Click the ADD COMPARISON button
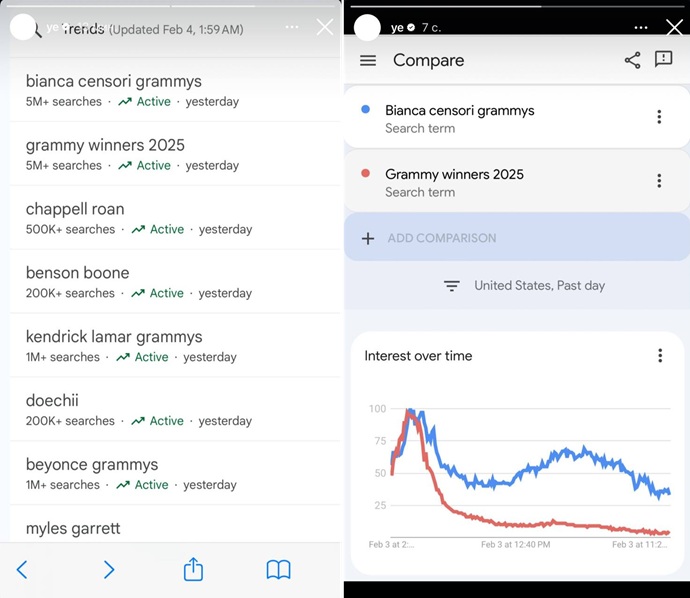Image resolution: width=690 pixels, height=598 pixels. (x=517, y=237)
